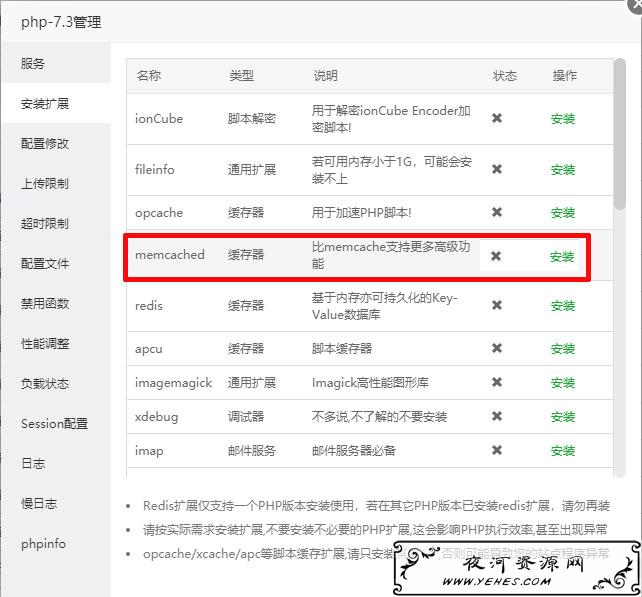Go to 性能调整 tab

click(x=56, y=344)
